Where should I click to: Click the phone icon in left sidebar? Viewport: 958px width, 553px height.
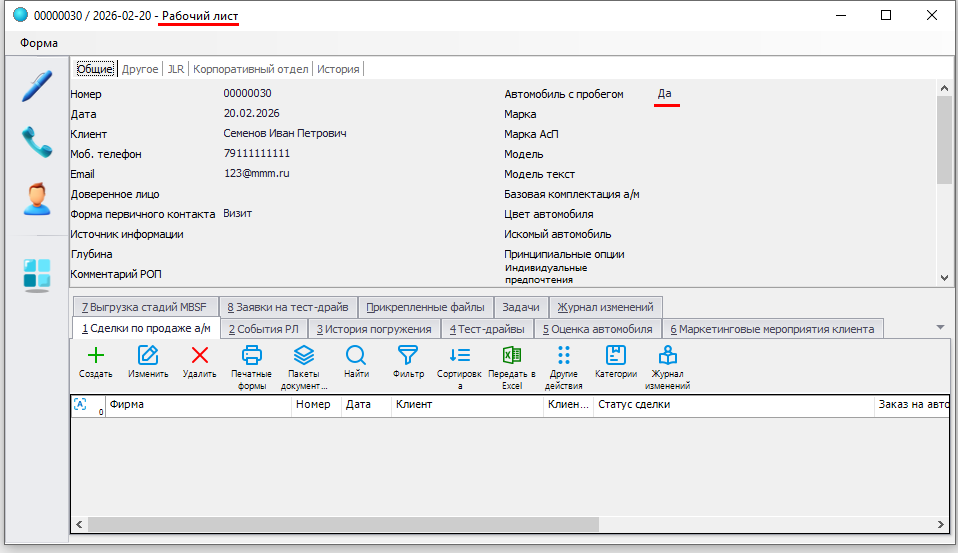point(37,142)
